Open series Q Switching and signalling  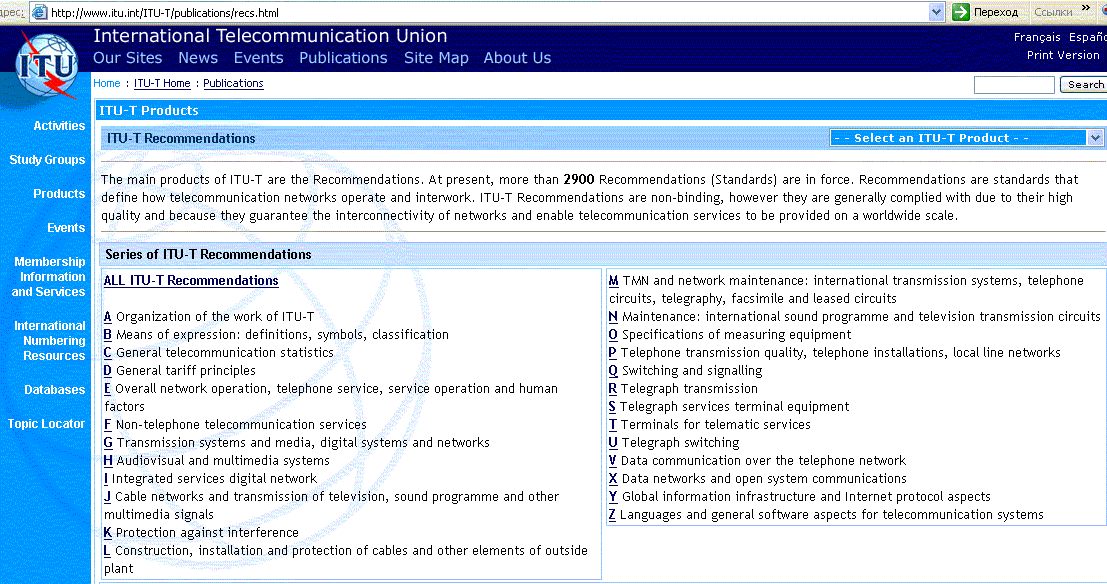tap(613, 371)
